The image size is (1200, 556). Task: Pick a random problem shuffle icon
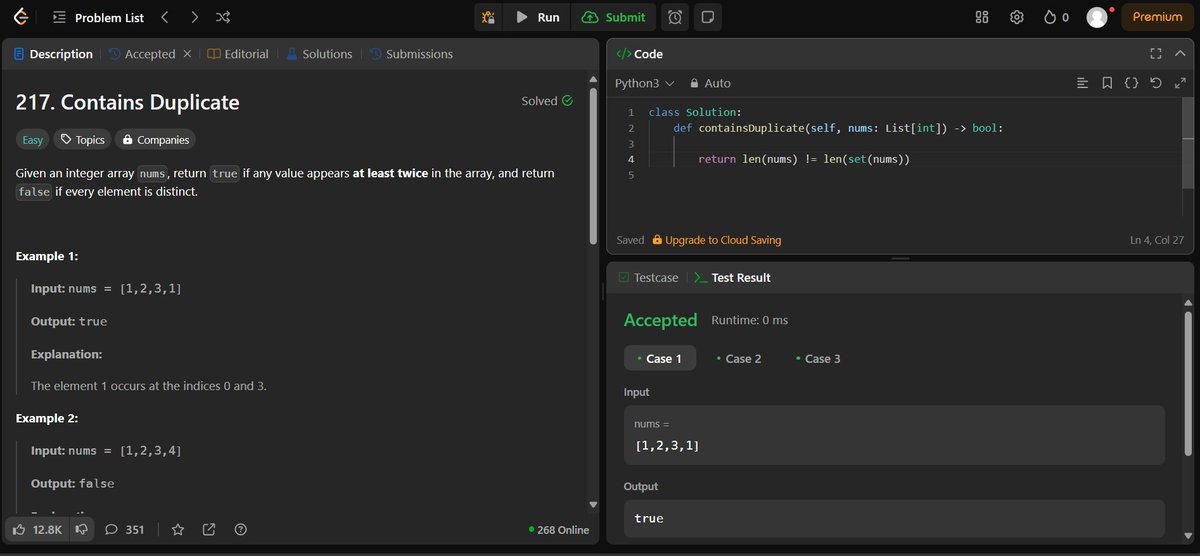pos(223,17)
